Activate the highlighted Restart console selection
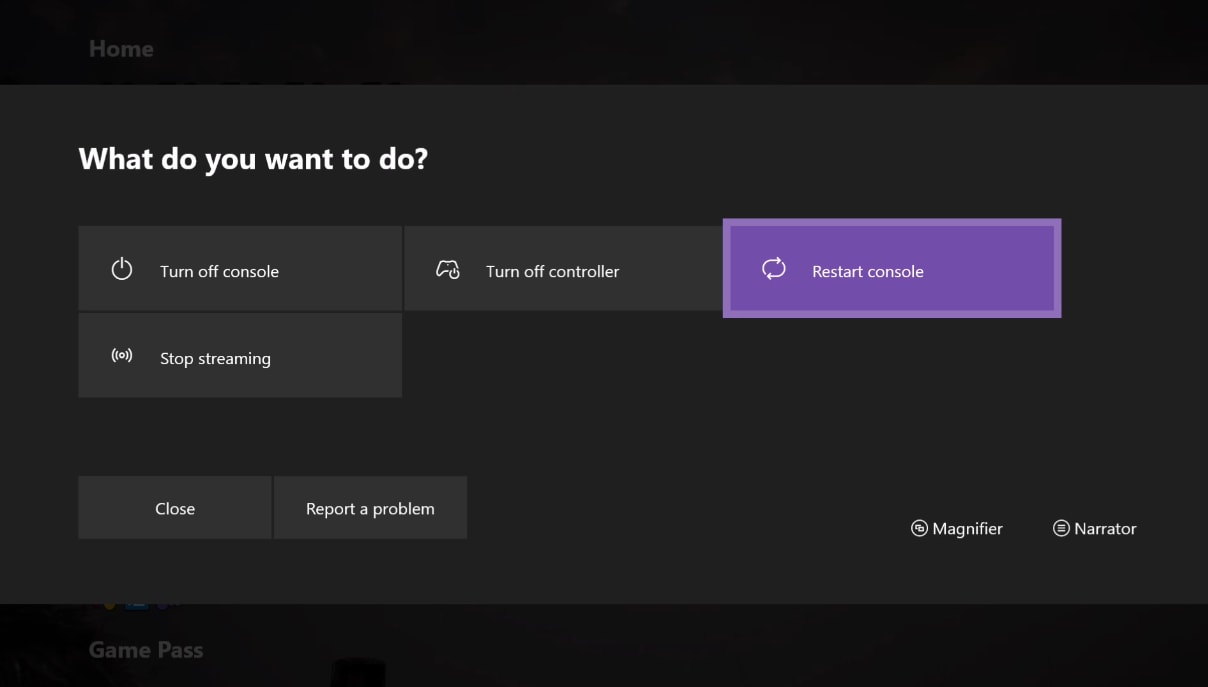Viewport: 1208px width, 687px height. [891, 268]
